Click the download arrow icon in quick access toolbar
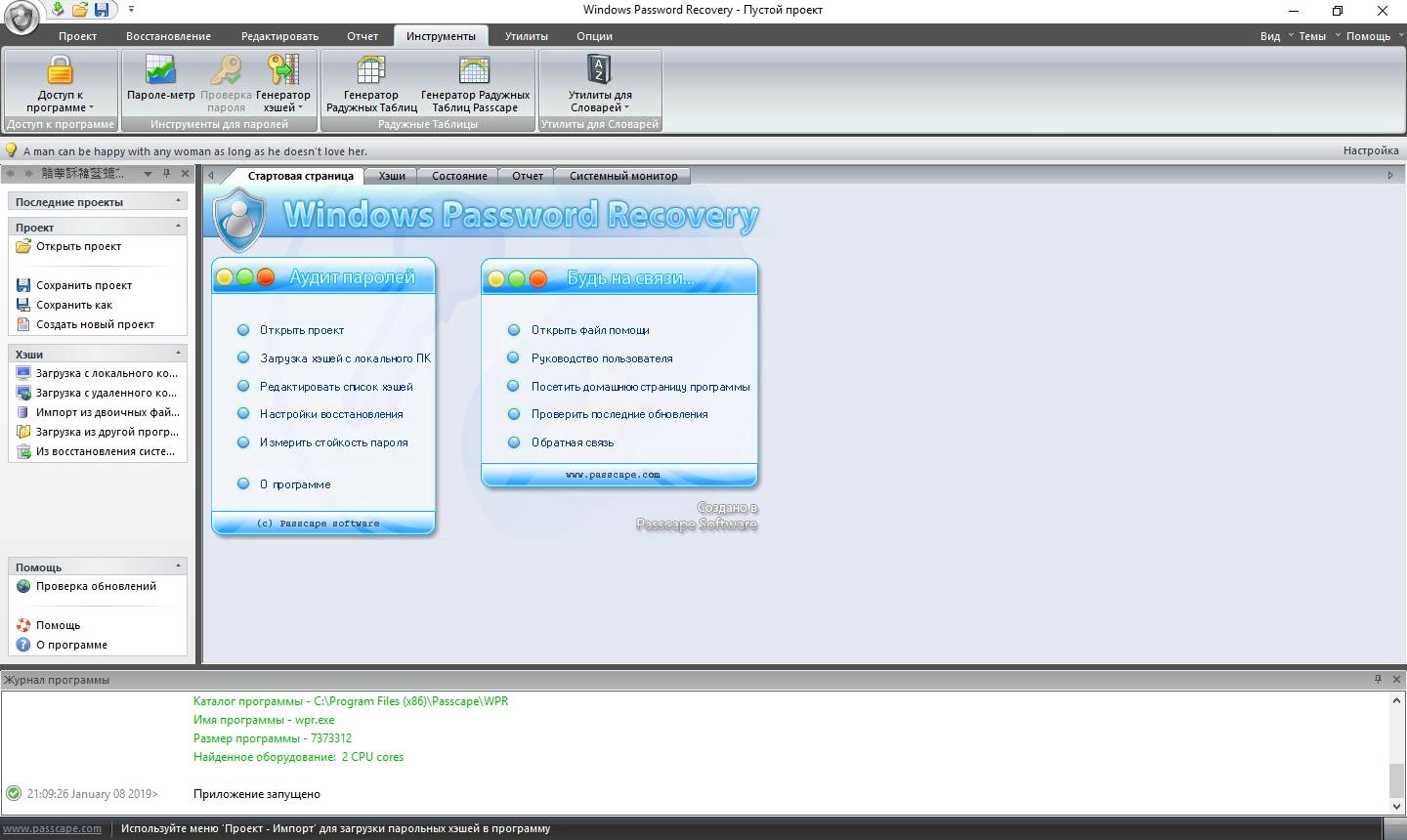The width and height of the screenshot is (1407, 840). (58, 10)
